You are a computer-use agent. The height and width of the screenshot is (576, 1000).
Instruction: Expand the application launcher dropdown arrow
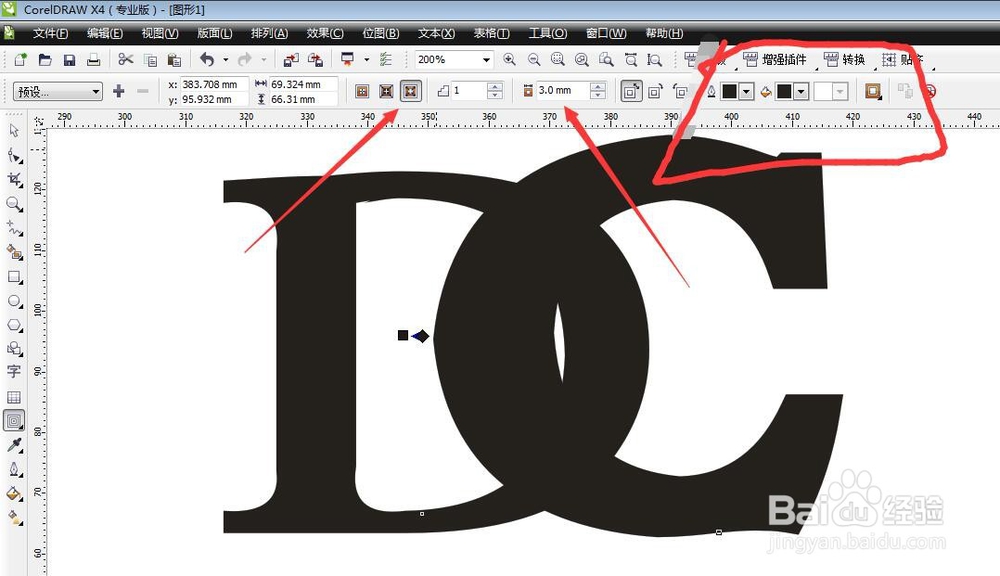(367, 60)
